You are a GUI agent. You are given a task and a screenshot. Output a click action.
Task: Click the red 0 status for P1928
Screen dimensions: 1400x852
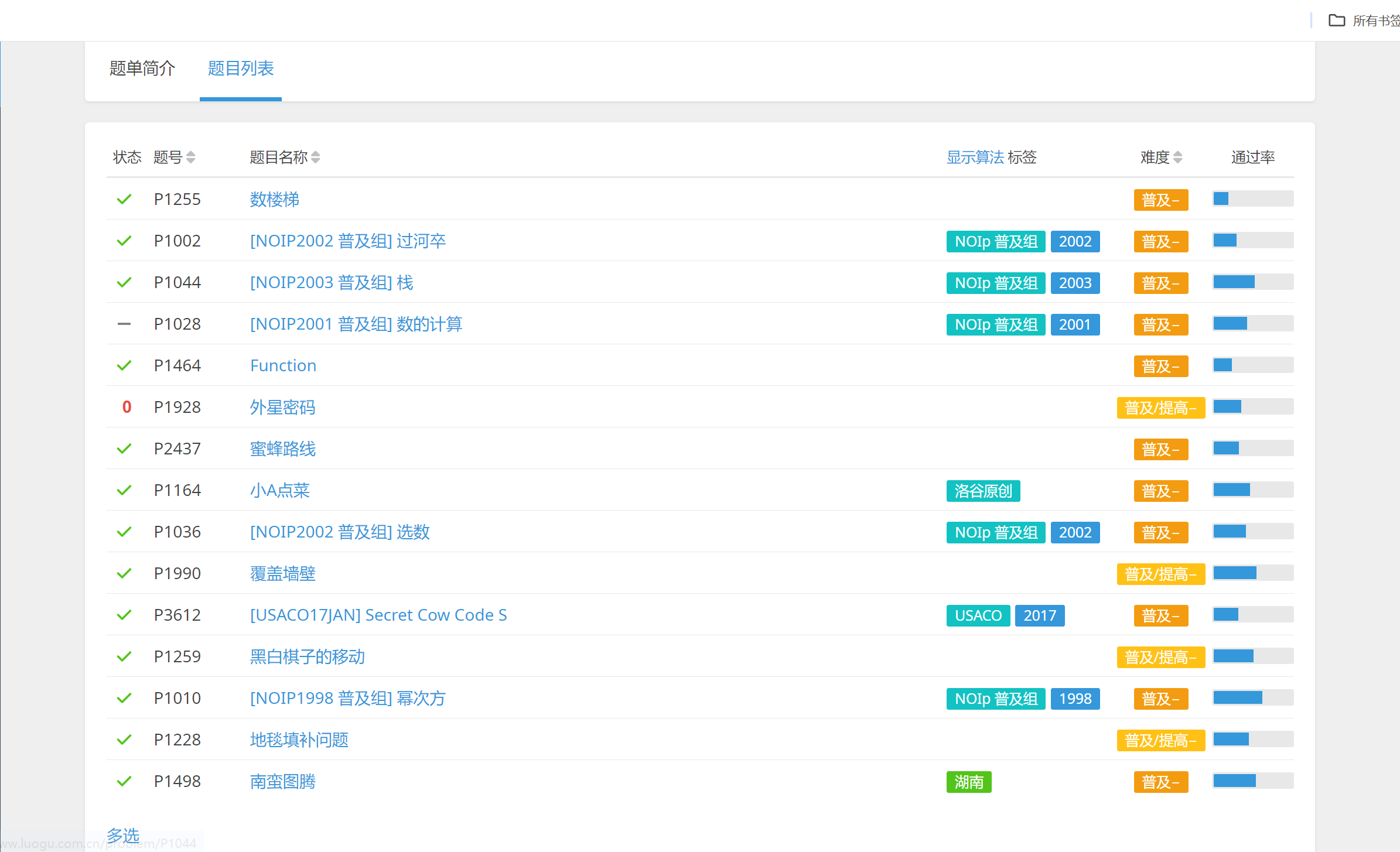coord(127,407)
